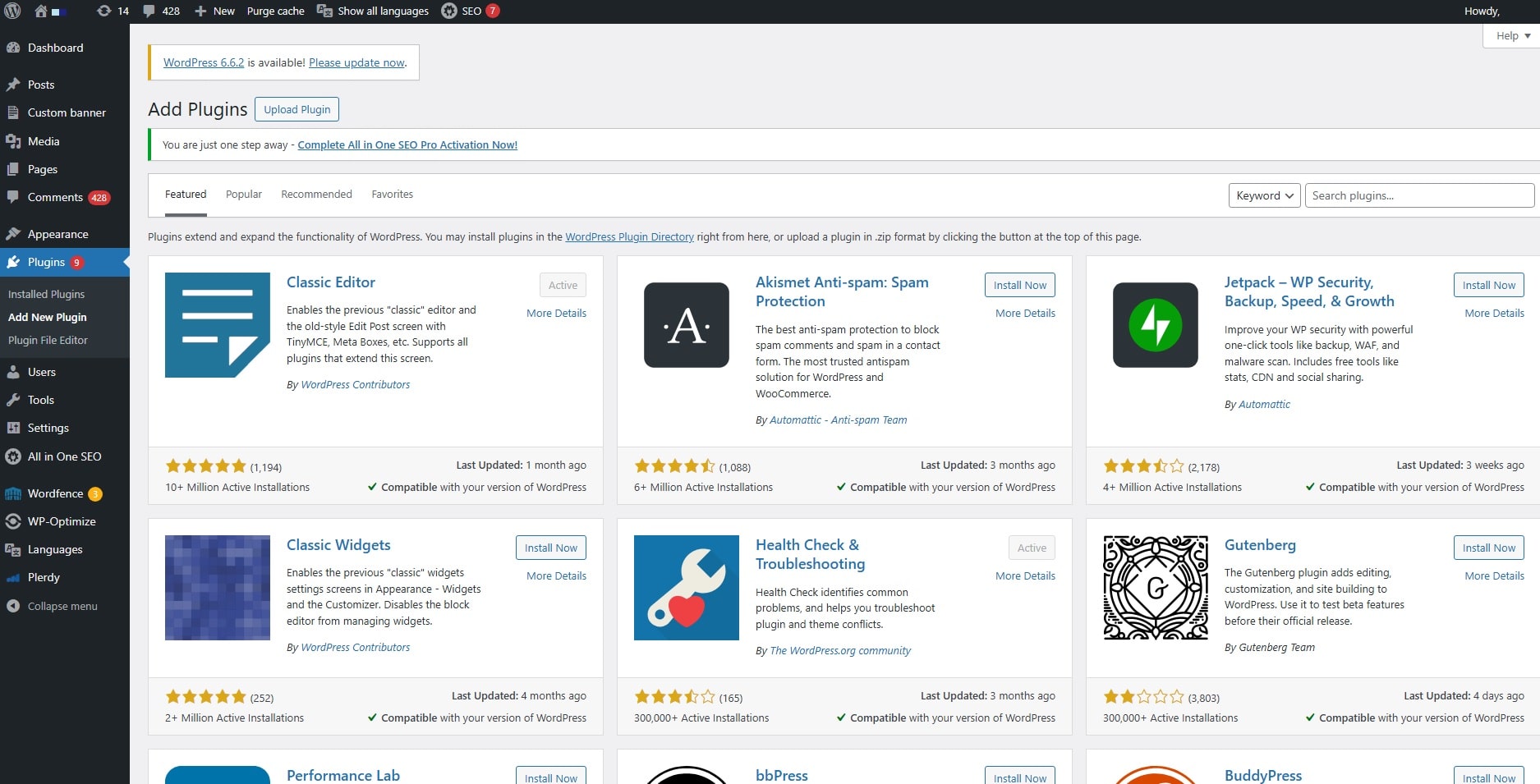Click the Jetpack plugin icon
This screenshot has width=1540, height=784.
1156,325
